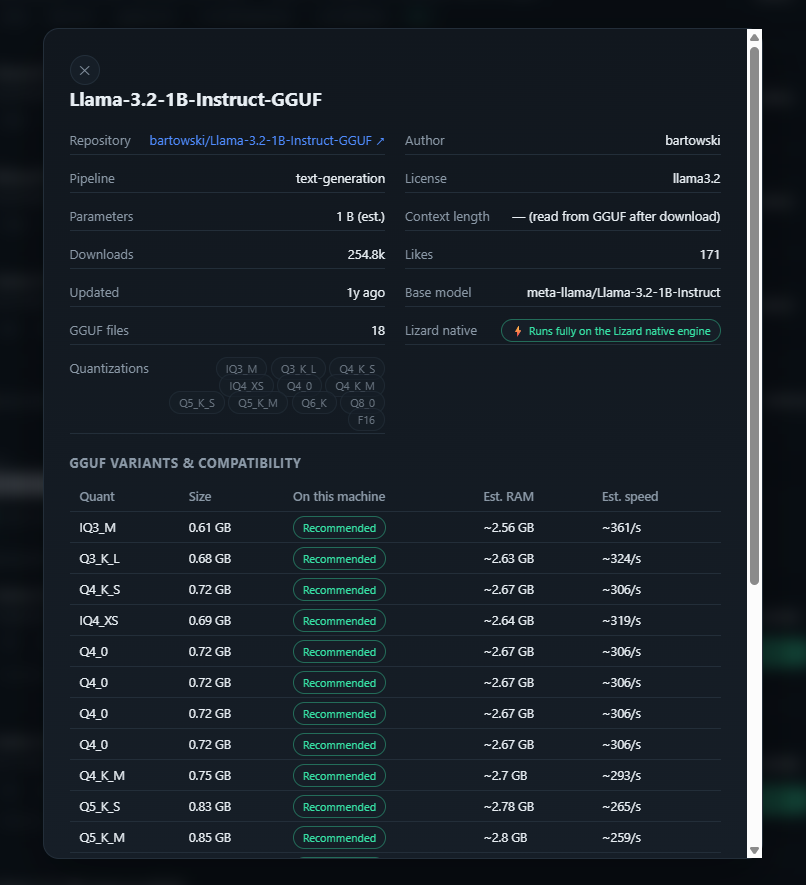
Task: Click the '~2.63 GB' estimated RAM cell
Action: 509,559
